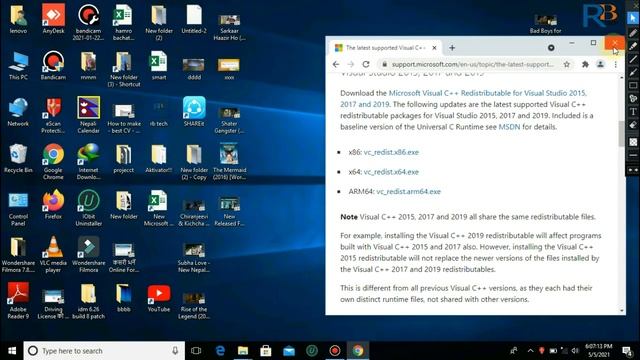Open hamro bachat Excel file
Viewport: 640px width, 360px height.
pos(124,22)
